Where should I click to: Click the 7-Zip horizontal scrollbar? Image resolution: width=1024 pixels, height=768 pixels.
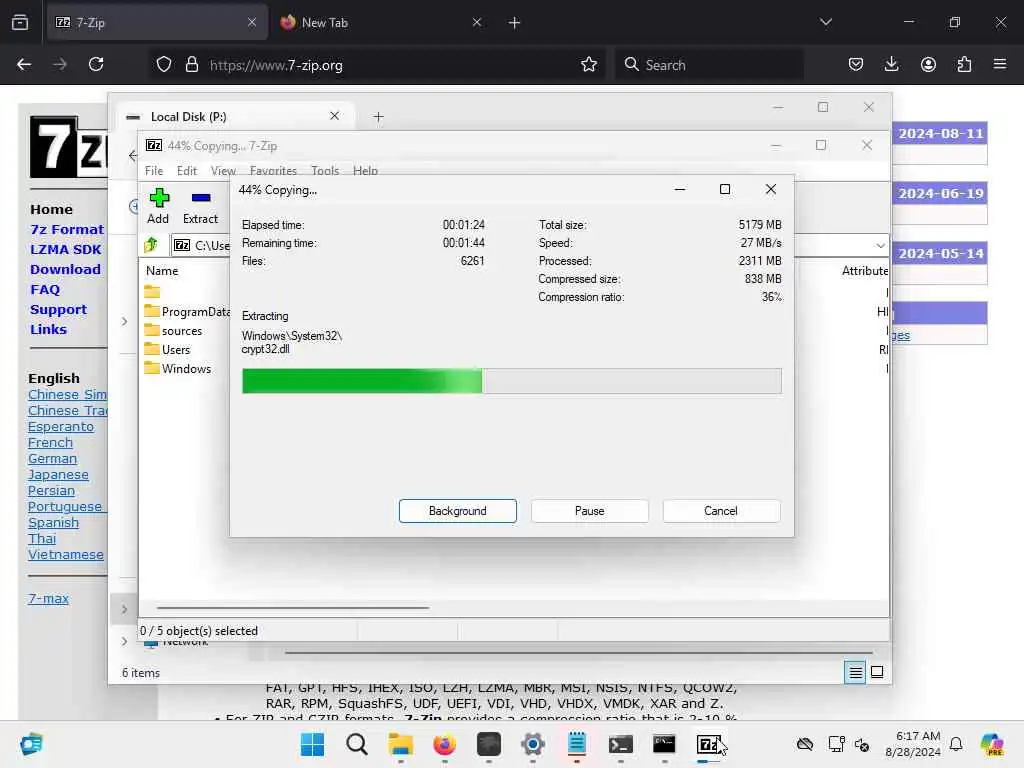[293, 607]
